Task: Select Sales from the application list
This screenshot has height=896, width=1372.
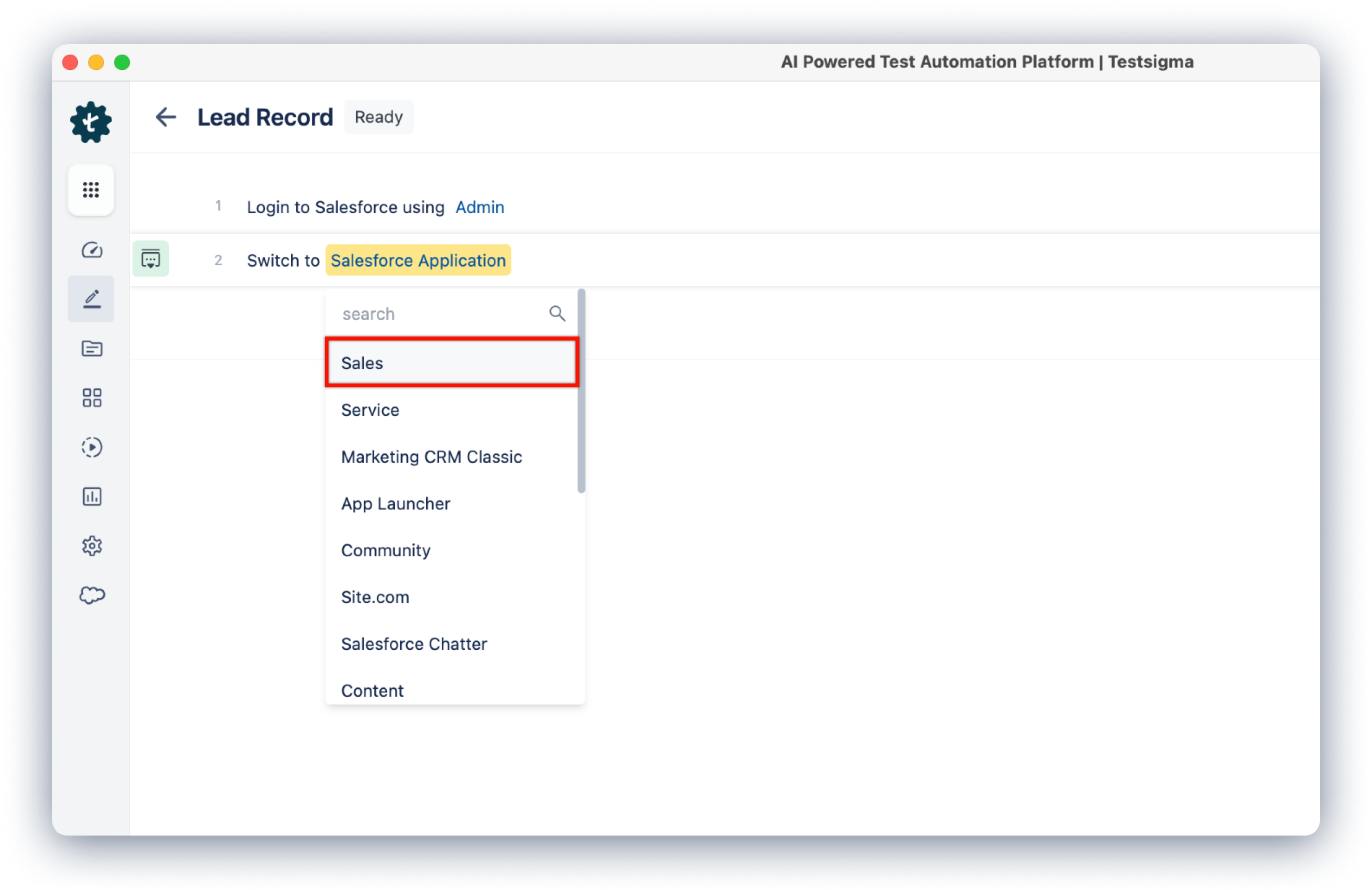Action: click(x=452, y=363)
